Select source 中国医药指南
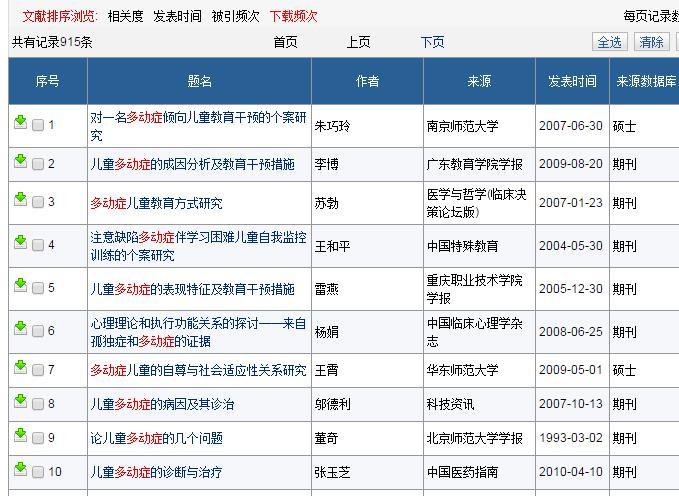 [462, 472]
